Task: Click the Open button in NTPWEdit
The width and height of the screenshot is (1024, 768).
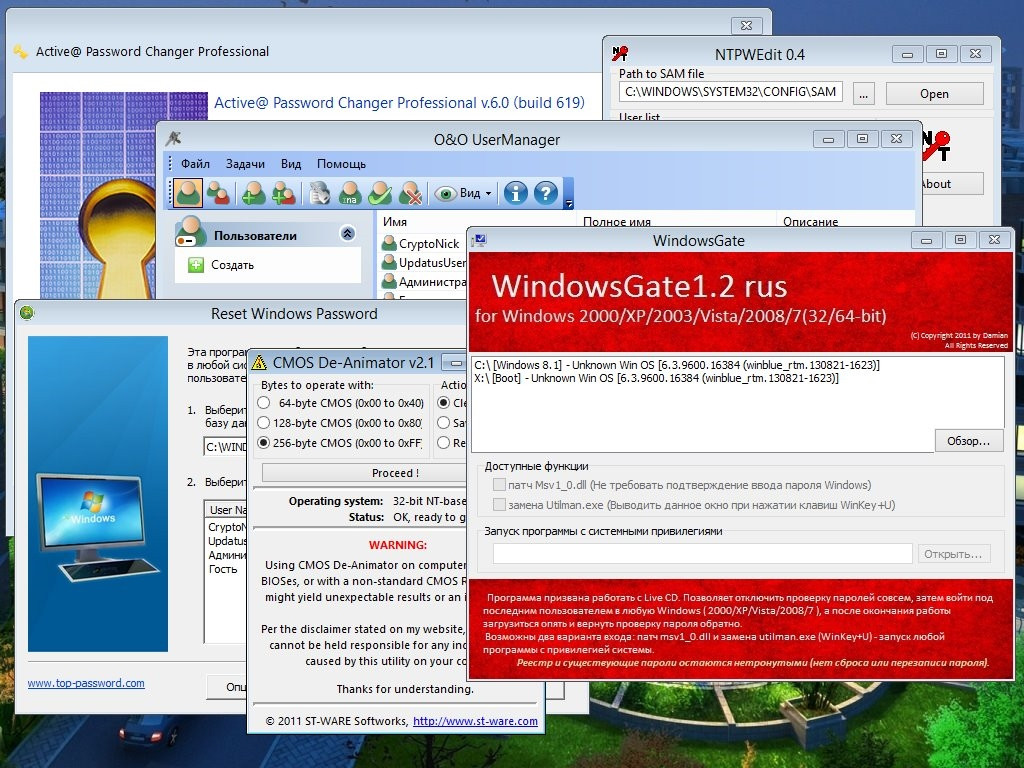Action: point(935,93)
